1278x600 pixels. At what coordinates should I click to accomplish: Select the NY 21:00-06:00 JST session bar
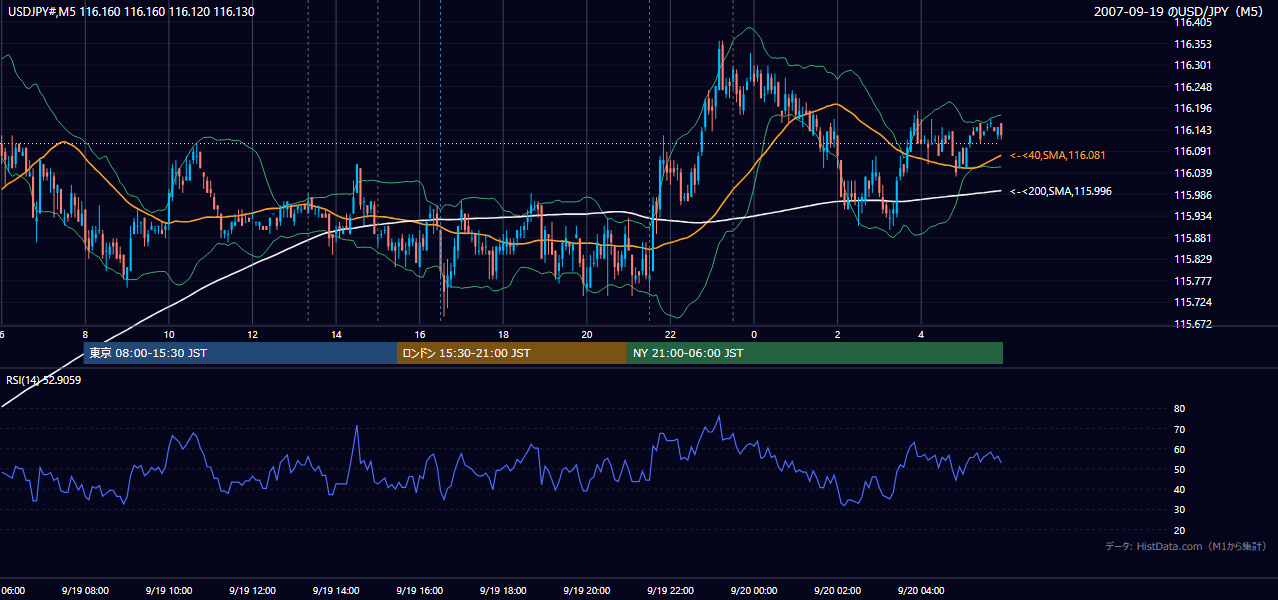click(815, 353)
